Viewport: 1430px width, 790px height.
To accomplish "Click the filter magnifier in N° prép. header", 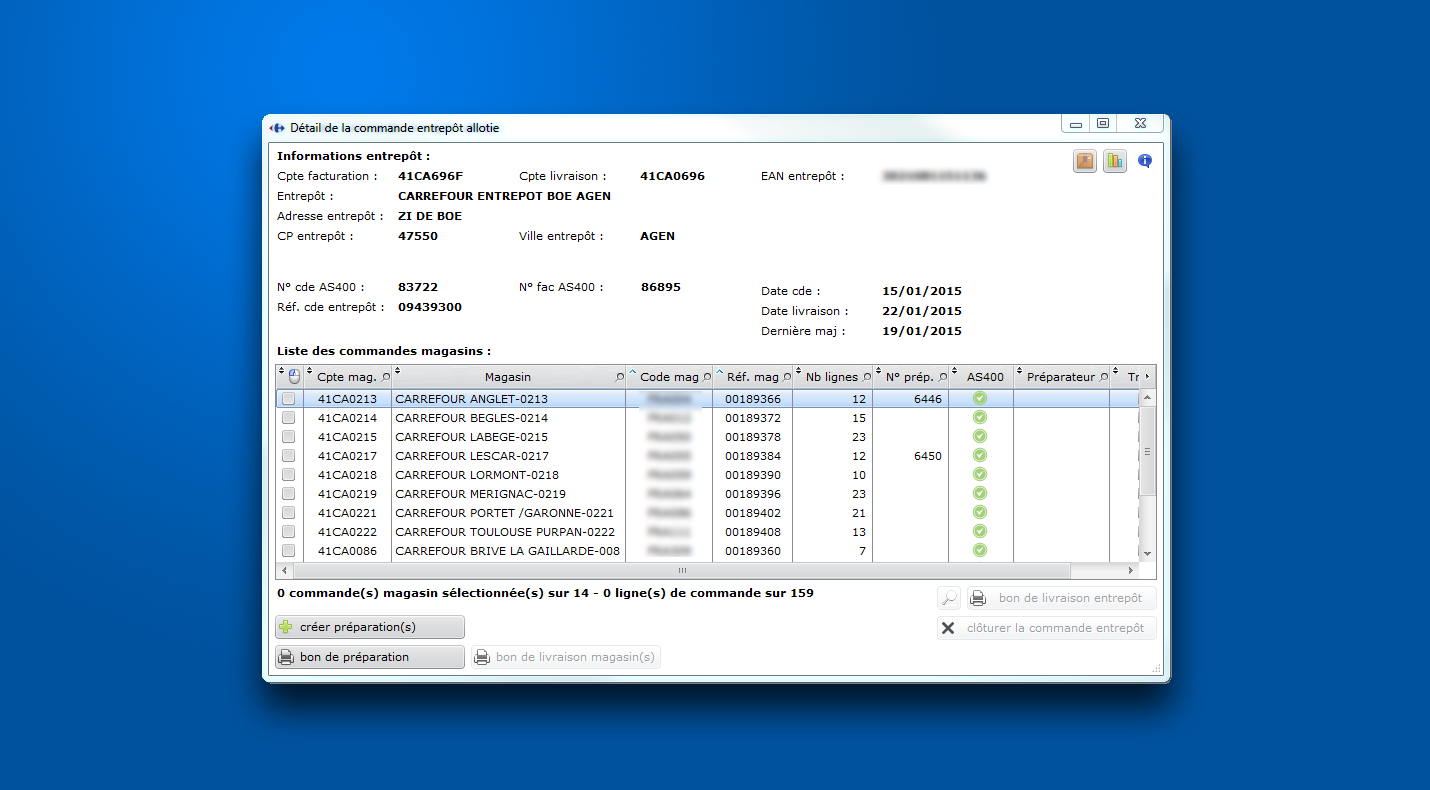I will click(x=943, y=377).
